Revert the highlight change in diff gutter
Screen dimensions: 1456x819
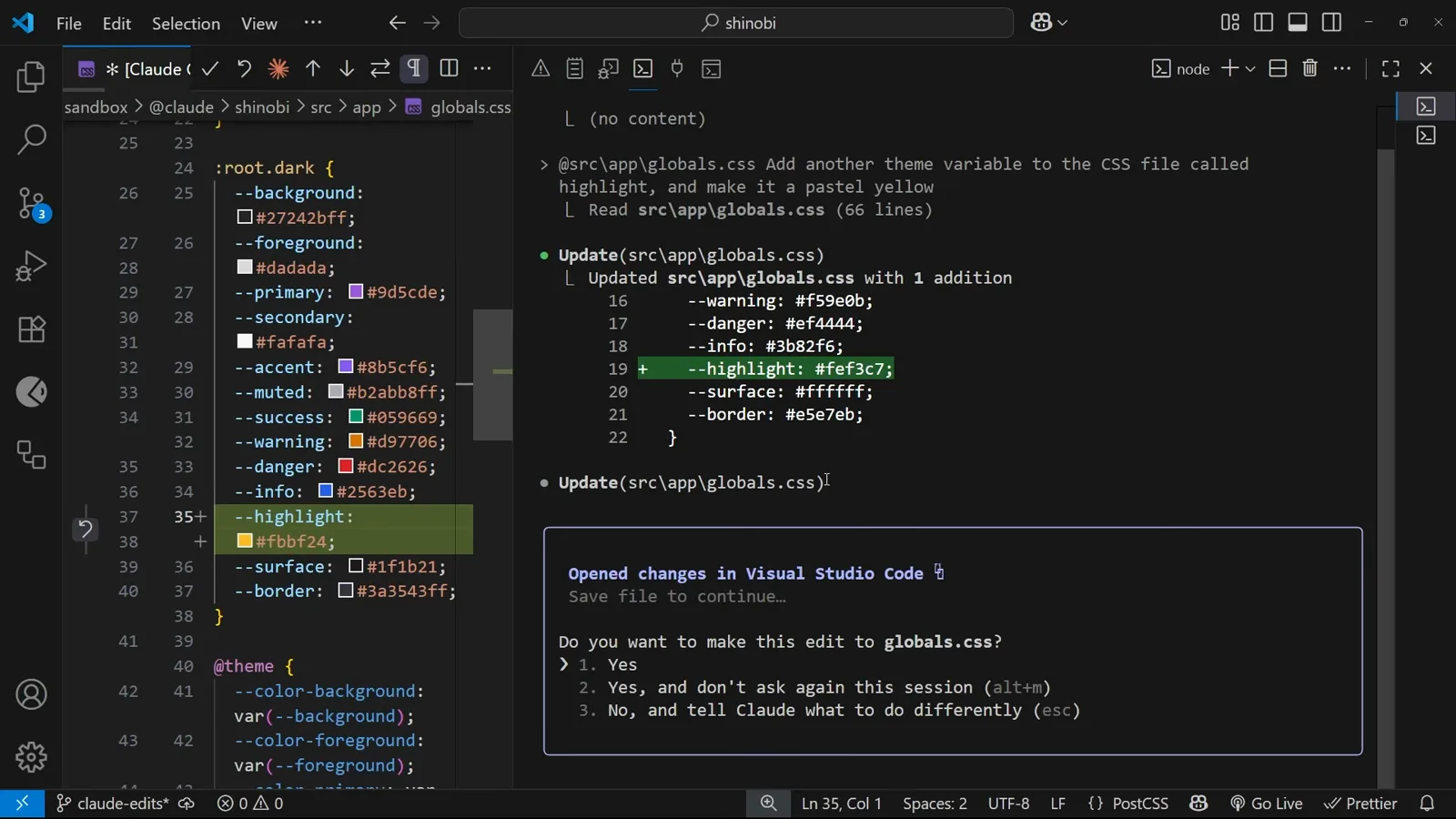(x=86, y=529)
